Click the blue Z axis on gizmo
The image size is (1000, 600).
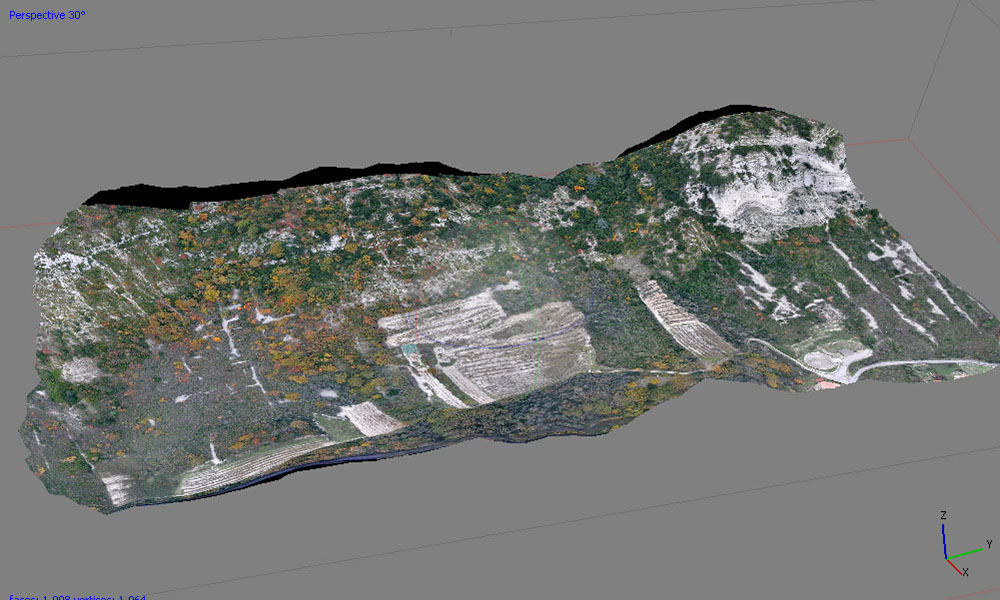click(x=944, y=536)
